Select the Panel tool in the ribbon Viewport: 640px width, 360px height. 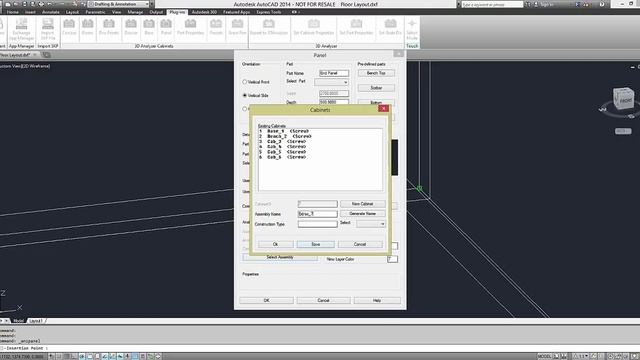166,27
